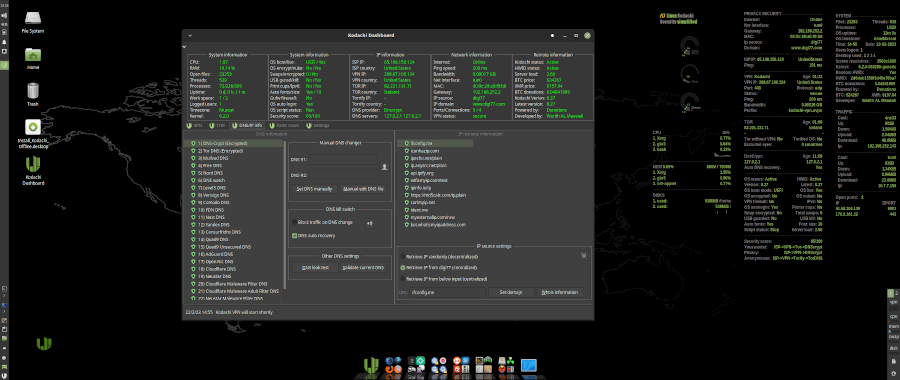The width and height of the screenshot is (900, 380).
Task: Click shield icon beside ifconfig.me
Action: (406, 143)
